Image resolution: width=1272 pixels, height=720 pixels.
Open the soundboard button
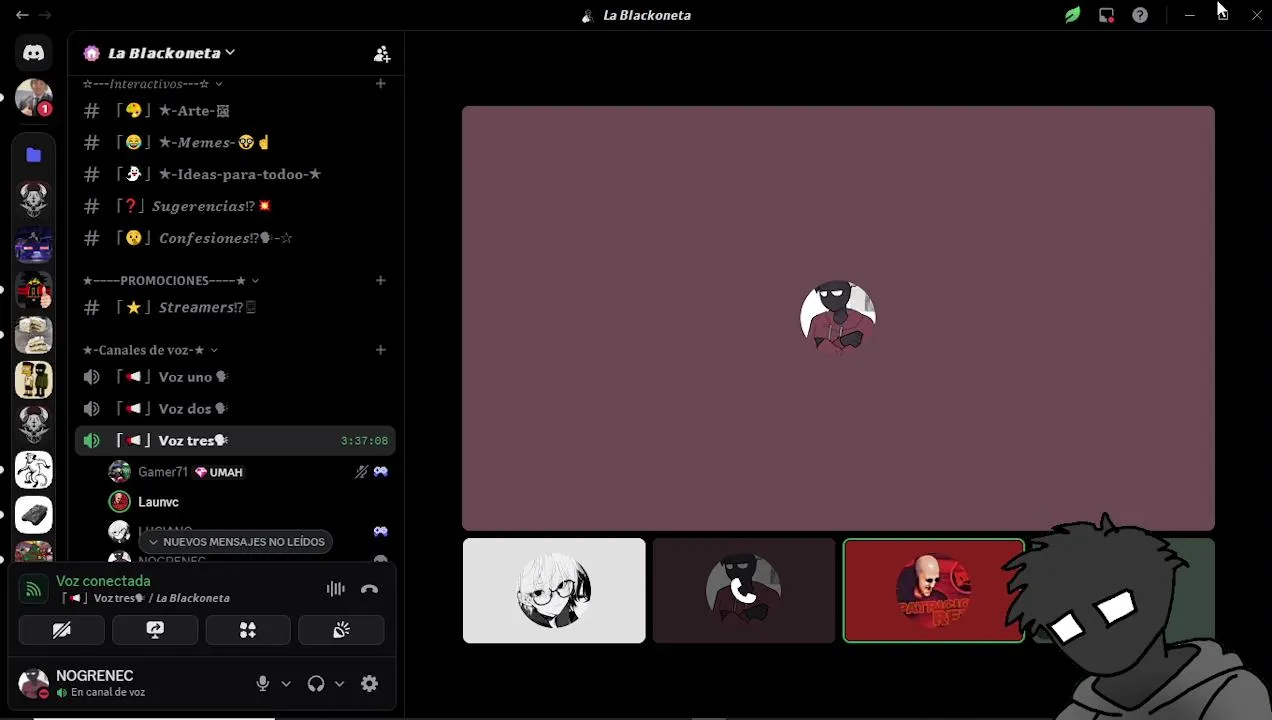pos(341,630)
